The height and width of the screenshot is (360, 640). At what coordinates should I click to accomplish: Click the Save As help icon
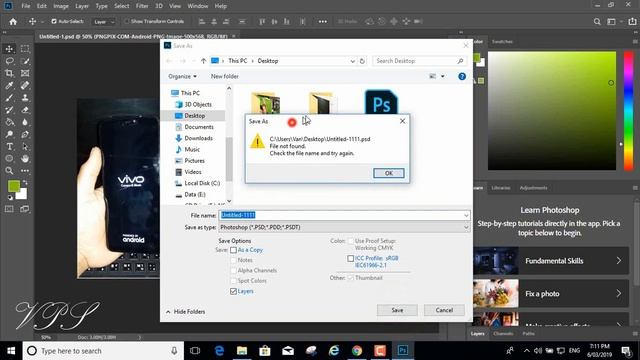point(462,76)
